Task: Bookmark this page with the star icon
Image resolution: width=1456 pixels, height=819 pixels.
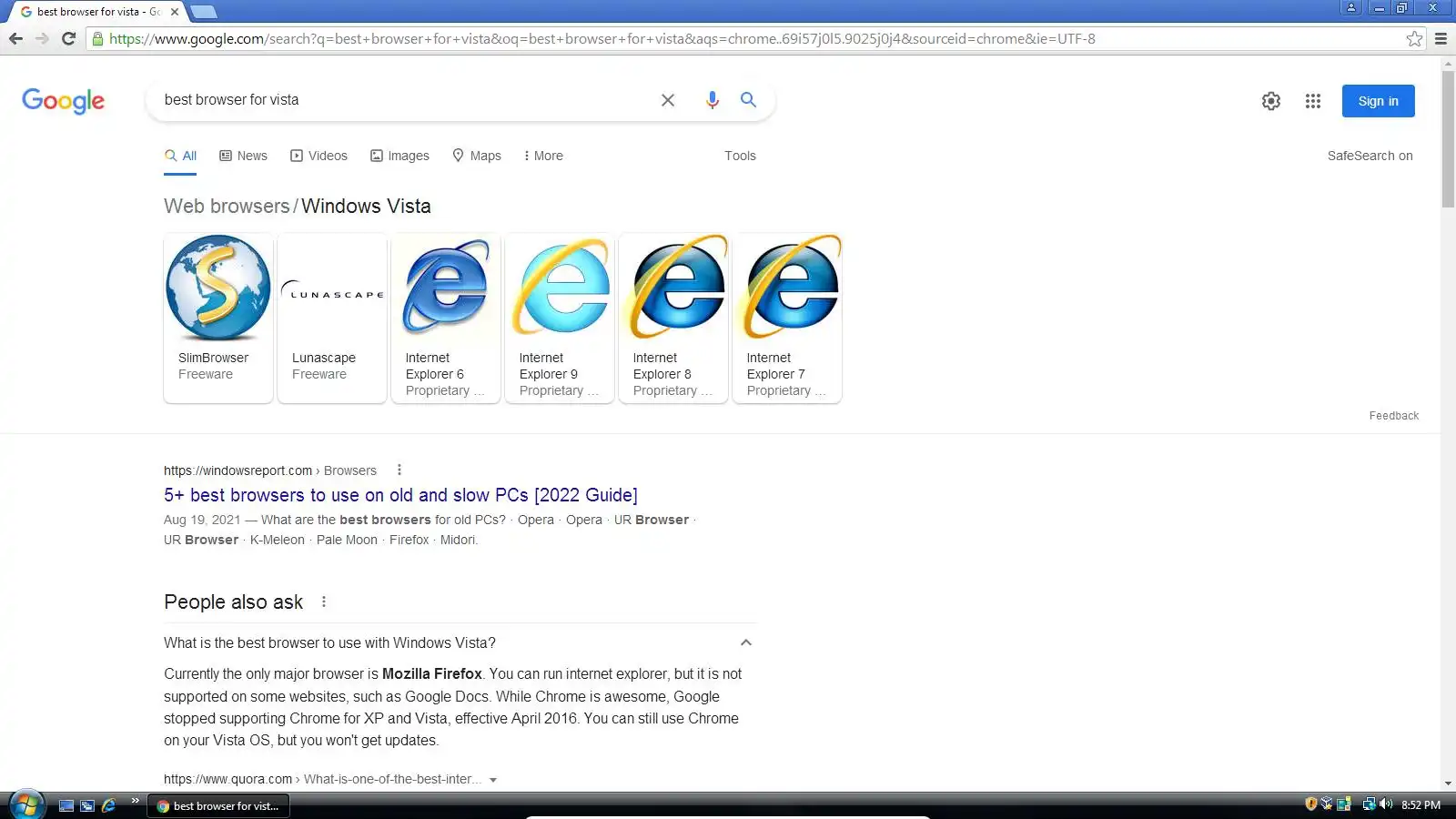Action: 1414,38
